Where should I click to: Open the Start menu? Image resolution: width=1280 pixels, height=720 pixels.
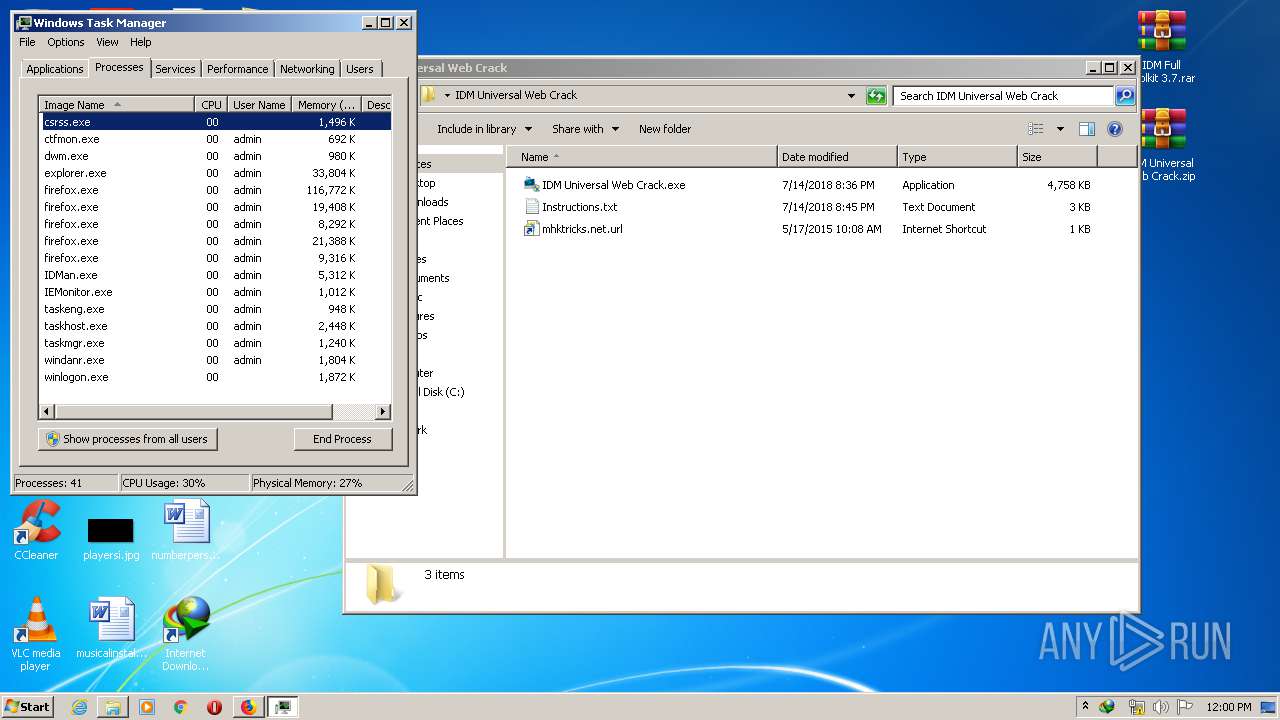(27, 707)
